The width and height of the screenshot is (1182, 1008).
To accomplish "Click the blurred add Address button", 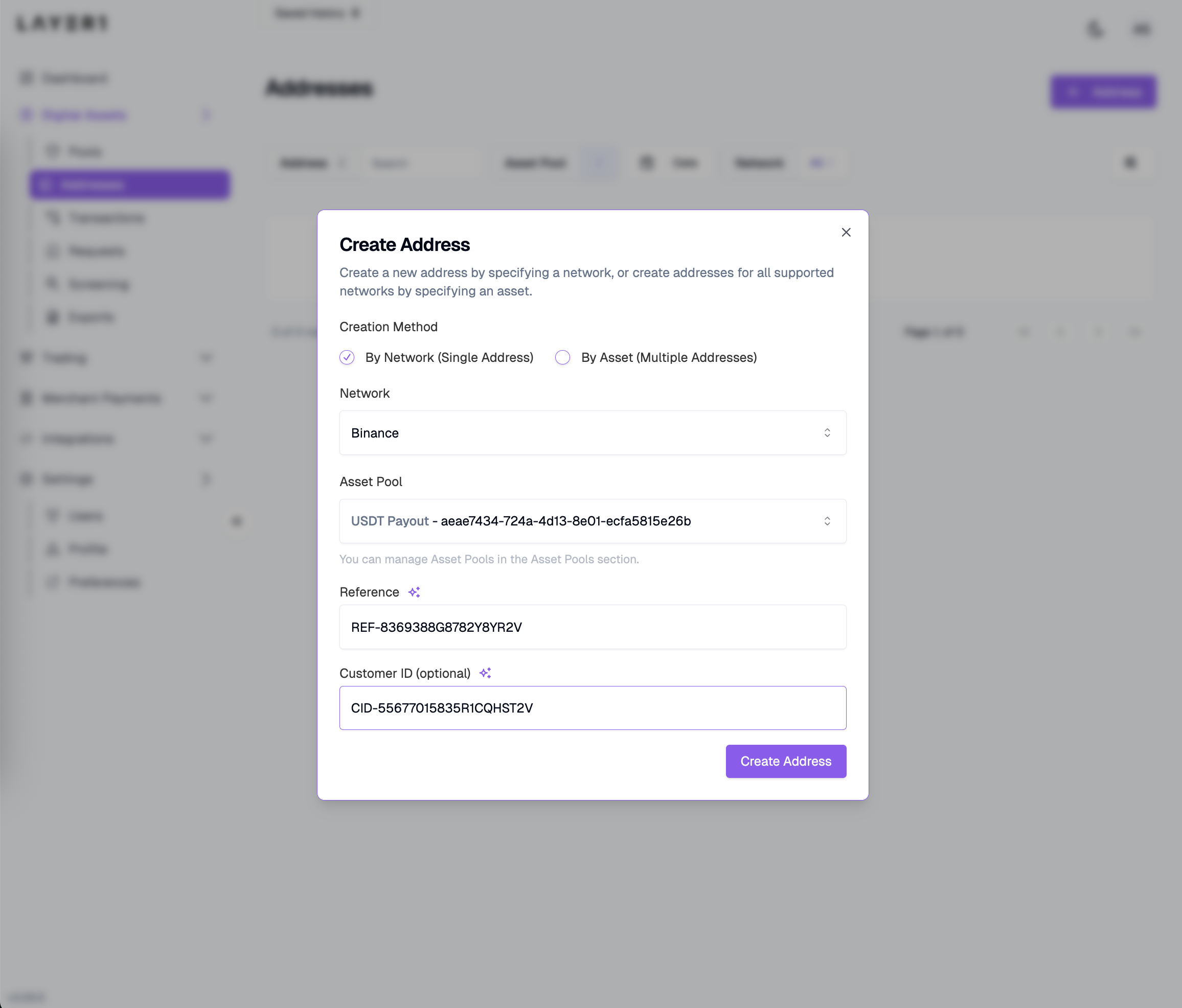I will click(x=1103, y=92).
